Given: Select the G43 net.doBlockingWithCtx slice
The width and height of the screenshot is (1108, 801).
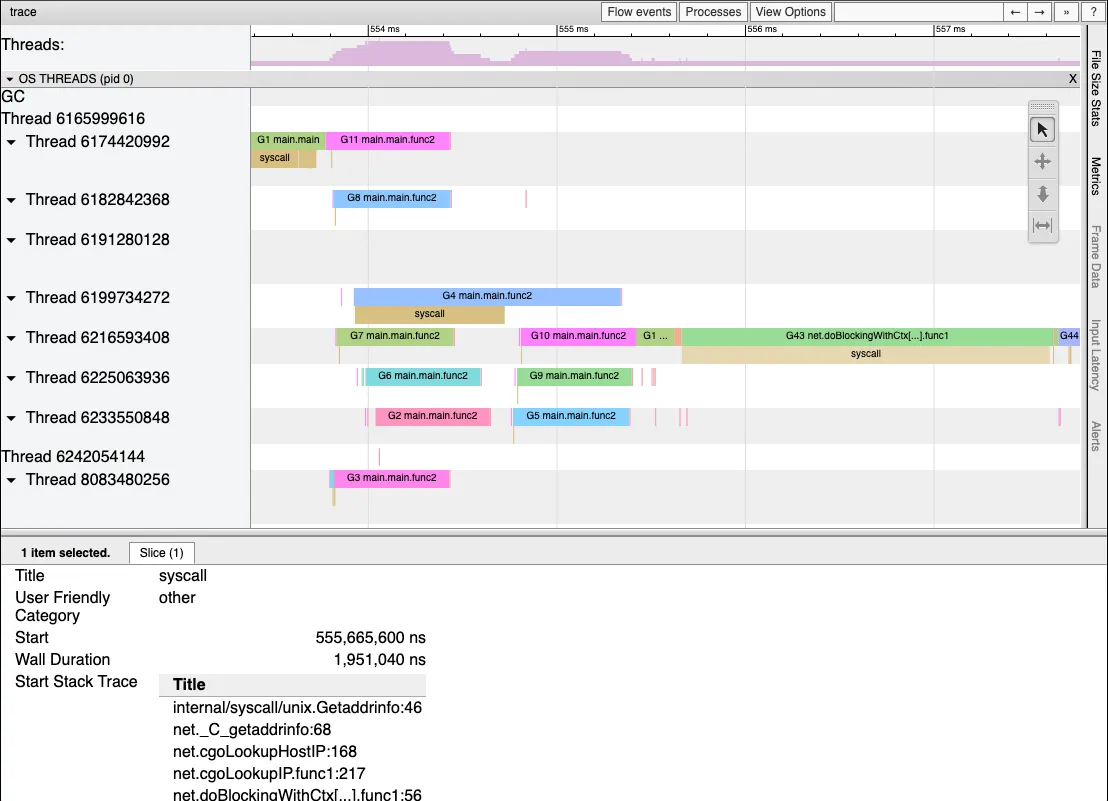Looking at the screenshot, I should (x=866, y=336).
